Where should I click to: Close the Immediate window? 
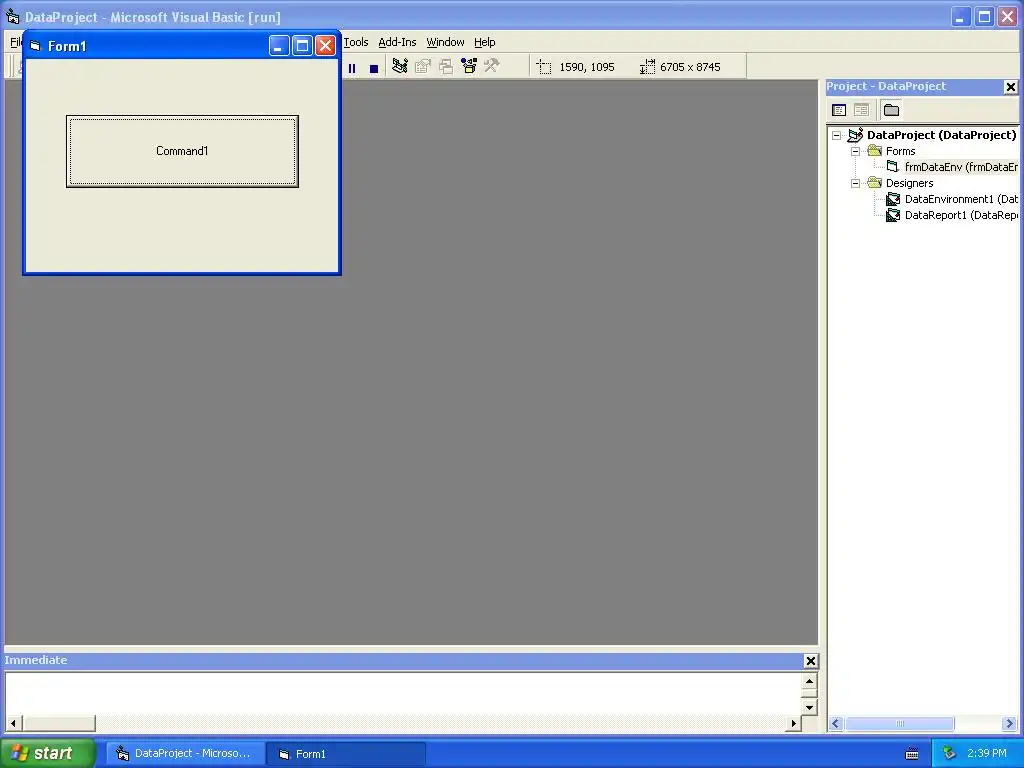point(810,661)
